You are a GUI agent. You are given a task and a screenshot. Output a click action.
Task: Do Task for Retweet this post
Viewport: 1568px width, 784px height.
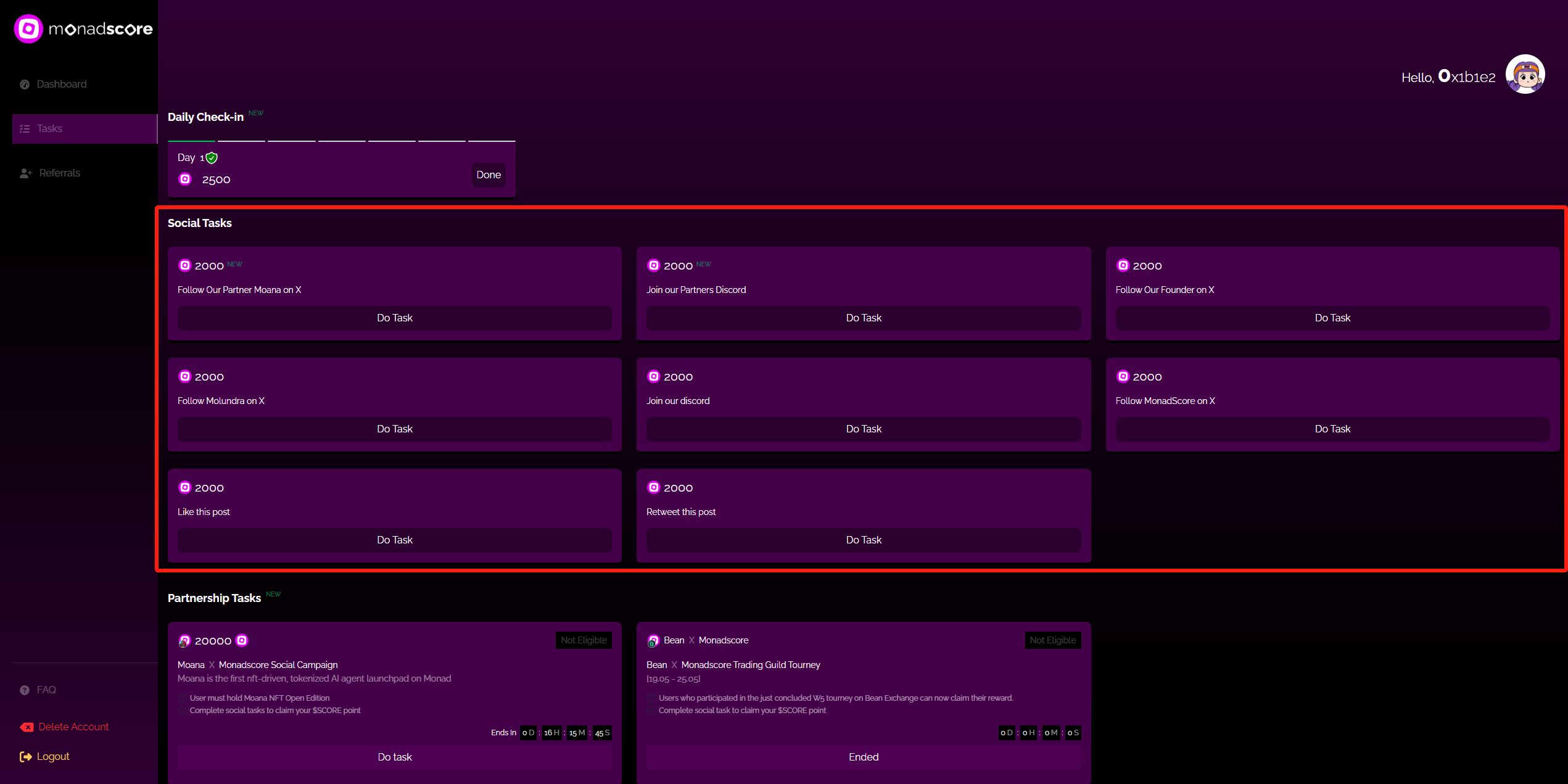point(864,540)
